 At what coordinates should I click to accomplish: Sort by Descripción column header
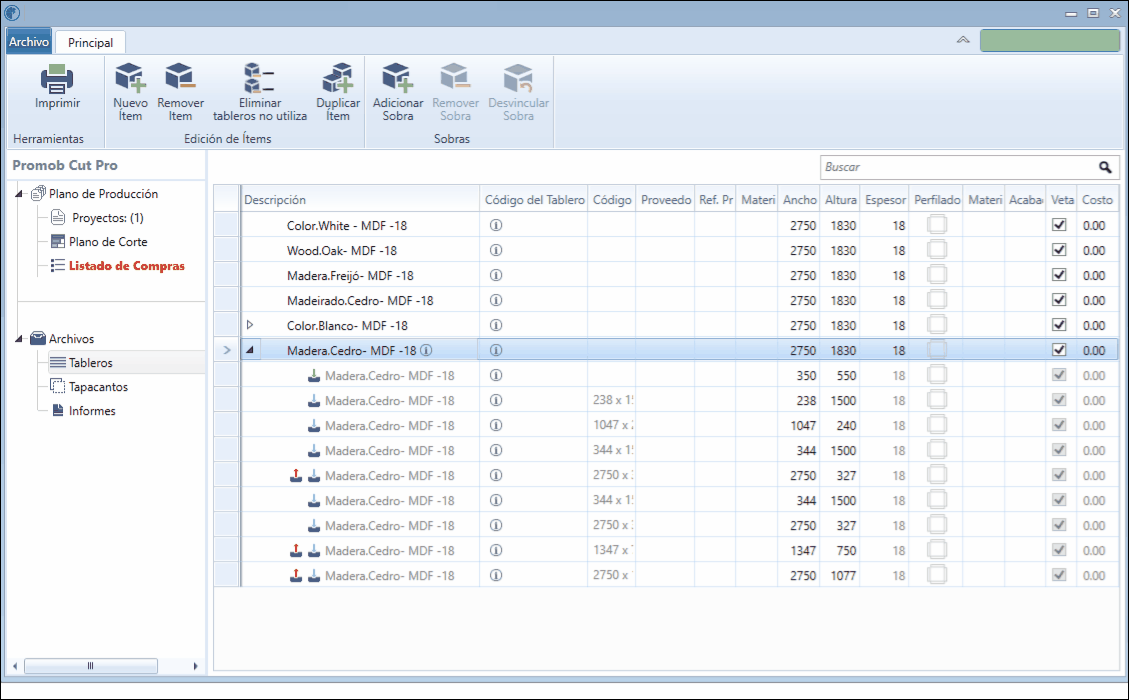(x=360, y=199)
